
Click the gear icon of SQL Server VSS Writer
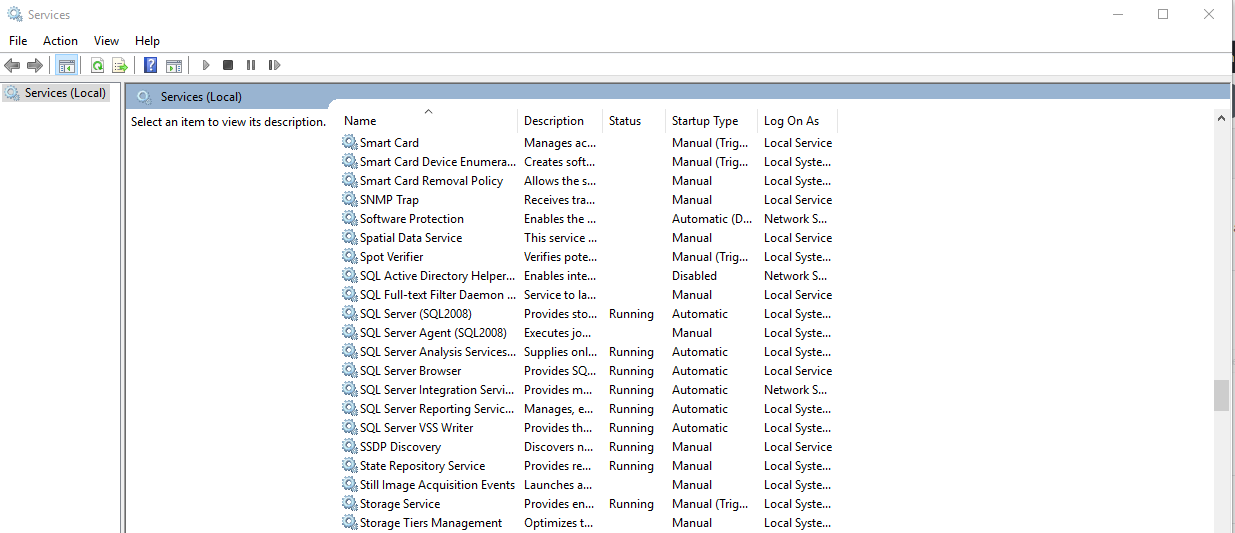point(349,428)
